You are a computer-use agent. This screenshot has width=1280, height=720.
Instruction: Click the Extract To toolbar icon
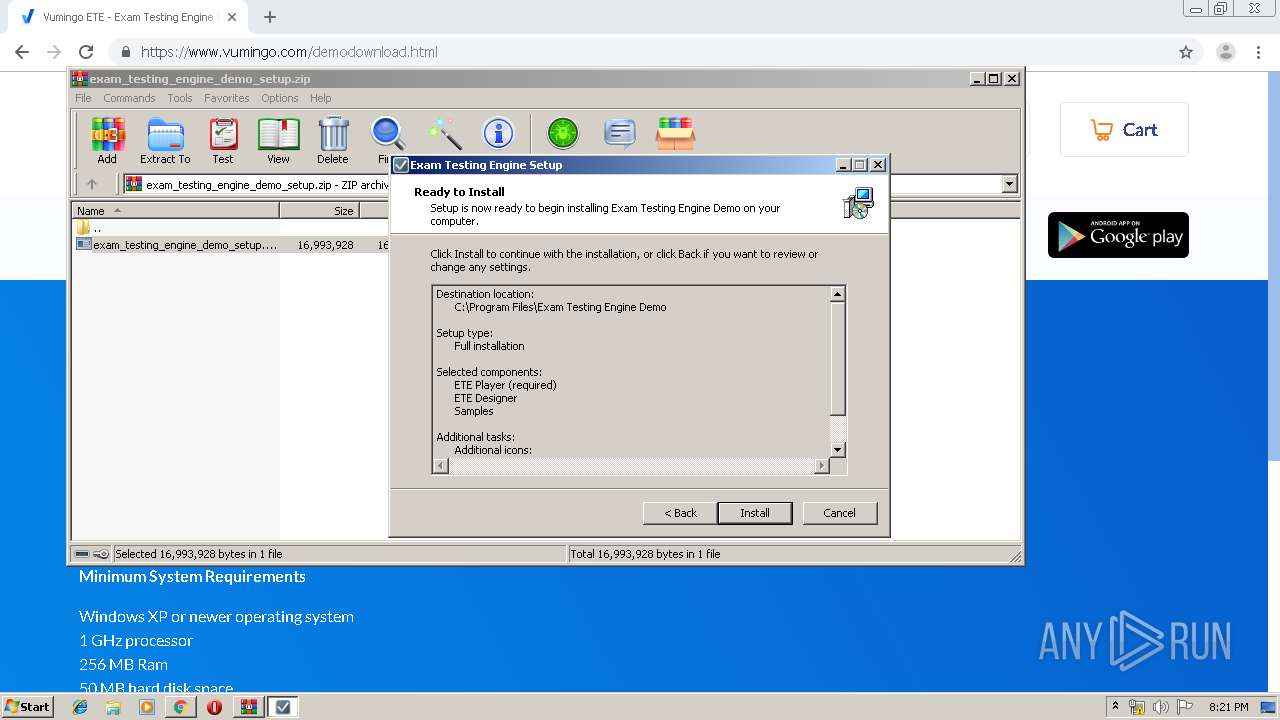[165, 140]
